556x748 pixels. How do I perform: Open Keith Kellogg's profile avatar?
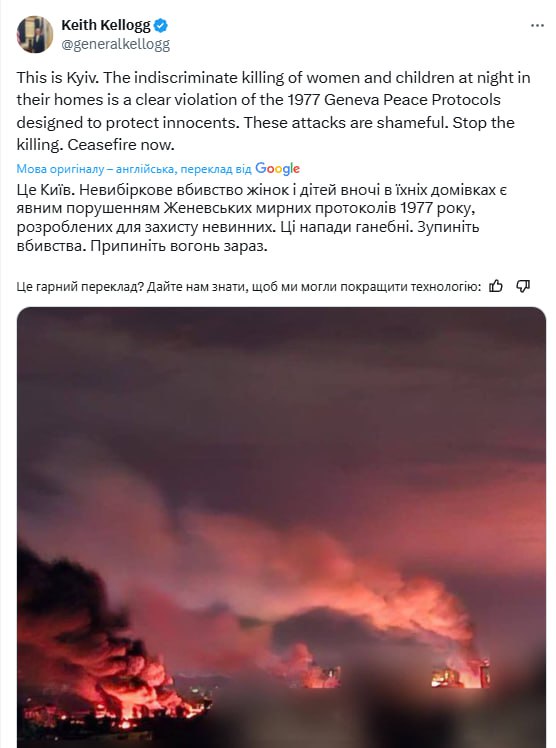[35, 34]
